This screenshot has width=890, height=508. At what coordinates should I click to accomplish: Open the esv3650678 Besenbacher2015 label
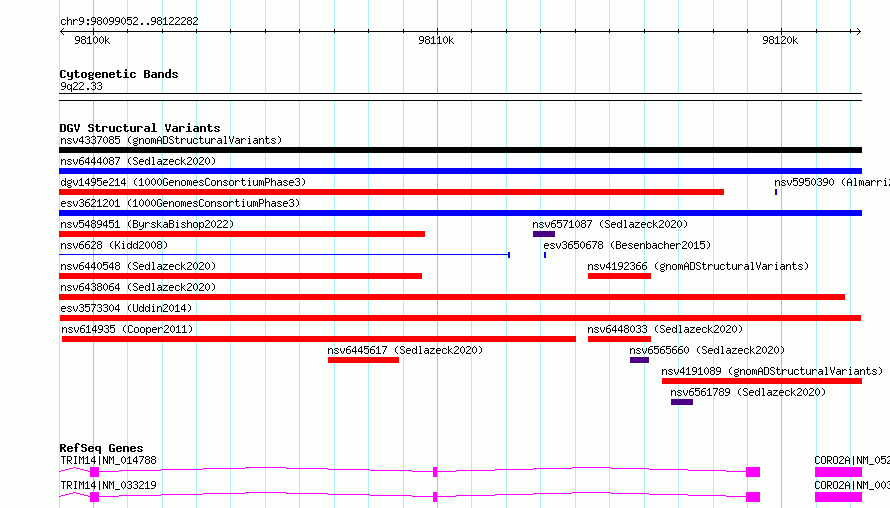tap(627, 245)
